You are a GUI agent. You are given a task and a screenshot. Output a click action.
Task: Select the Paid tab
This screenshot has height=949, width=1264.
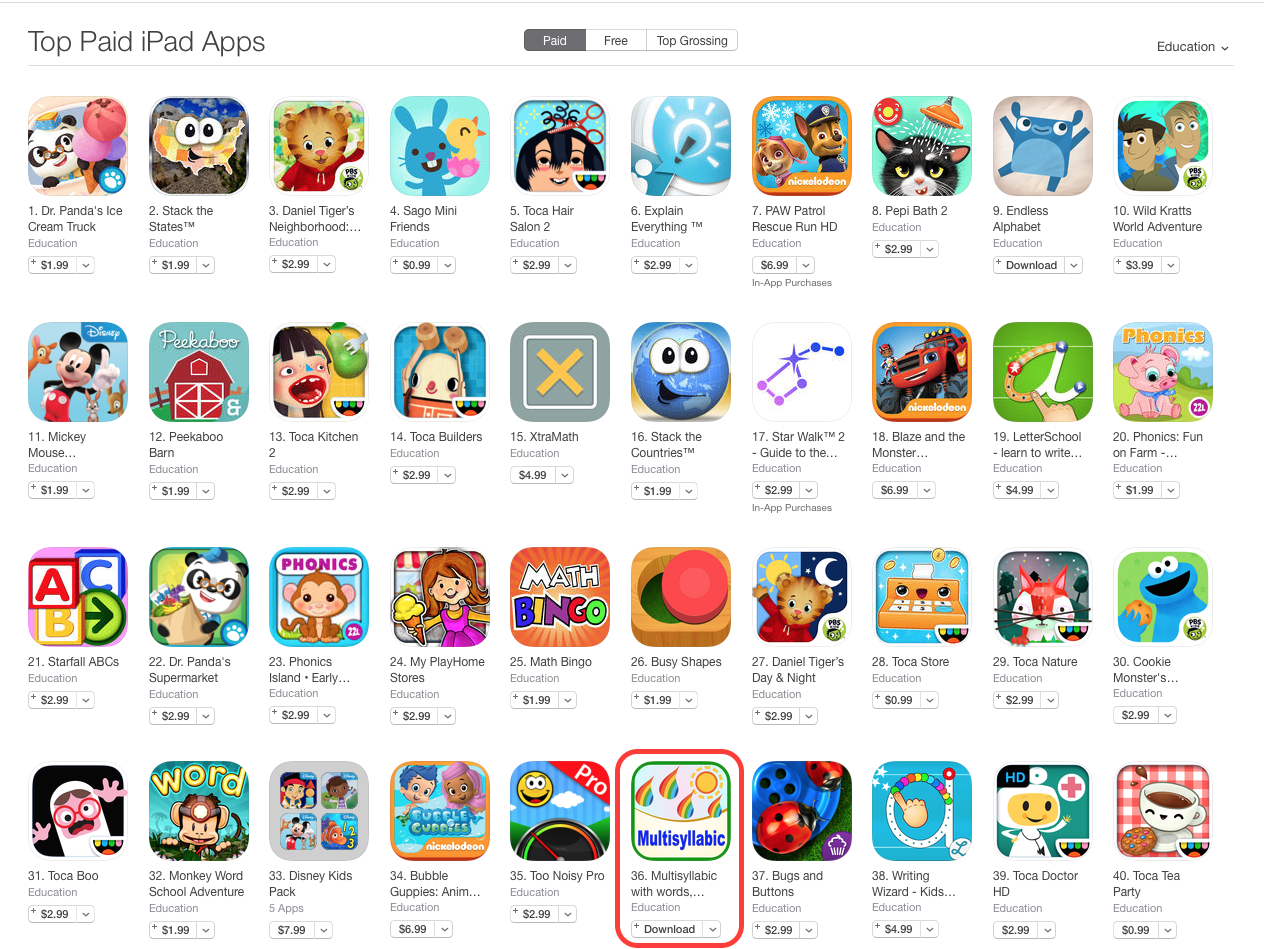pos(555,41)
